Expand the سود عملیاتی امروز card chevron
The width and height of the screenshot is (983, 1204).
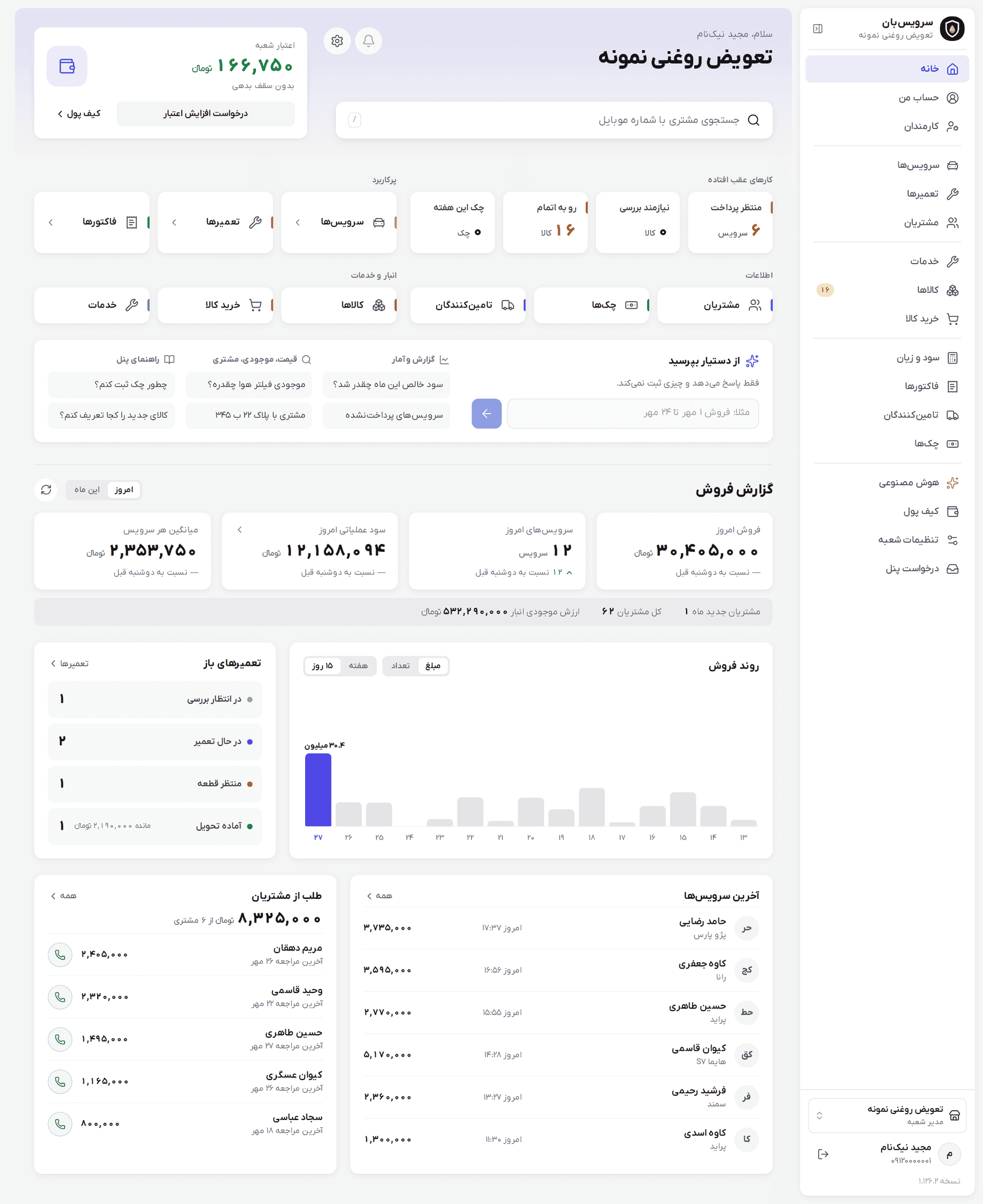(240, 530)
